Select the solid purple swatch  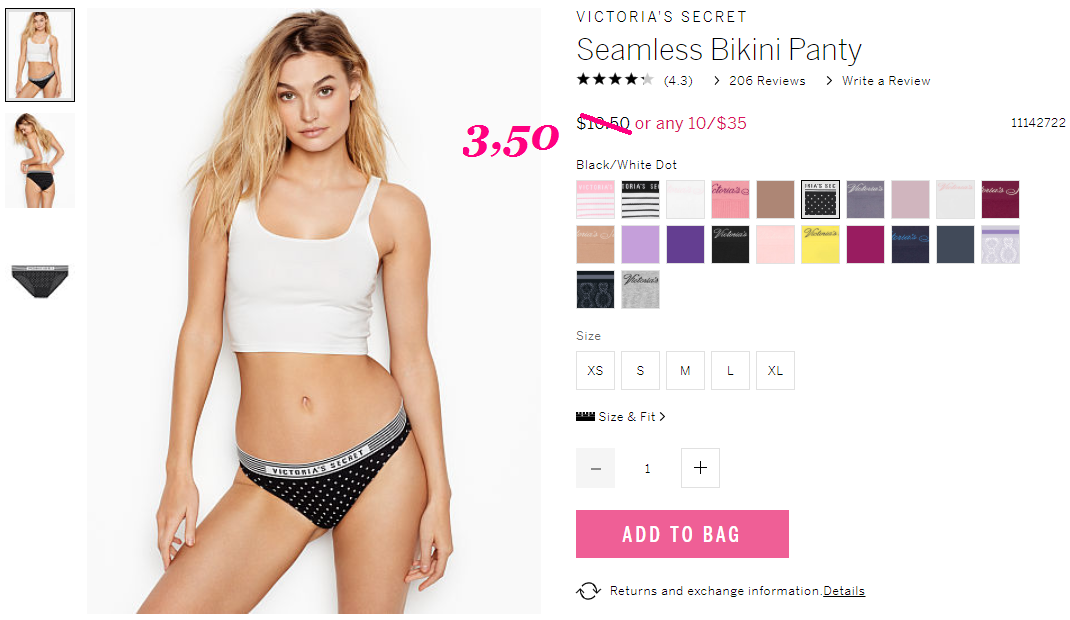click(685, 244)
